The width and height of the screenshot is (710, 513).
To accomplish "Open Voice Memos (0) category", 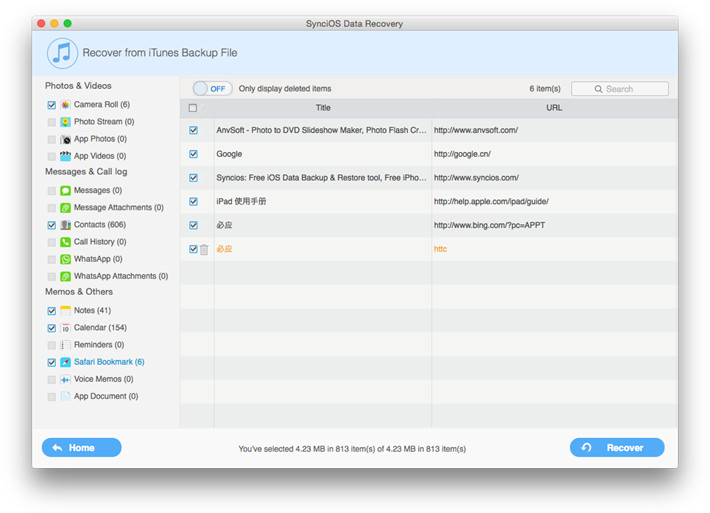I will pos(104,379).
